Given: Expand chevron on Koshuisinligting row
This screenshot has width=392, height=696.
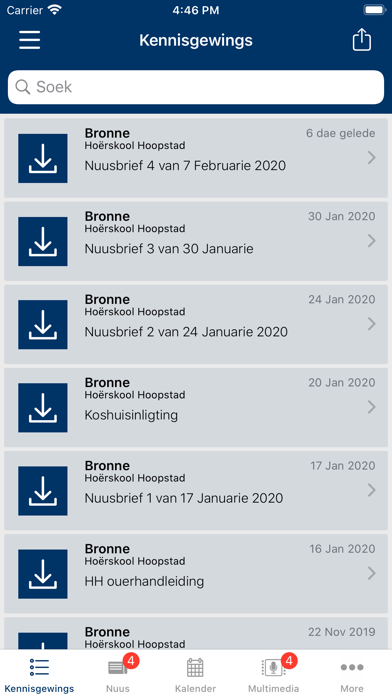Looking at the screenshot, I should coord(372,407).
